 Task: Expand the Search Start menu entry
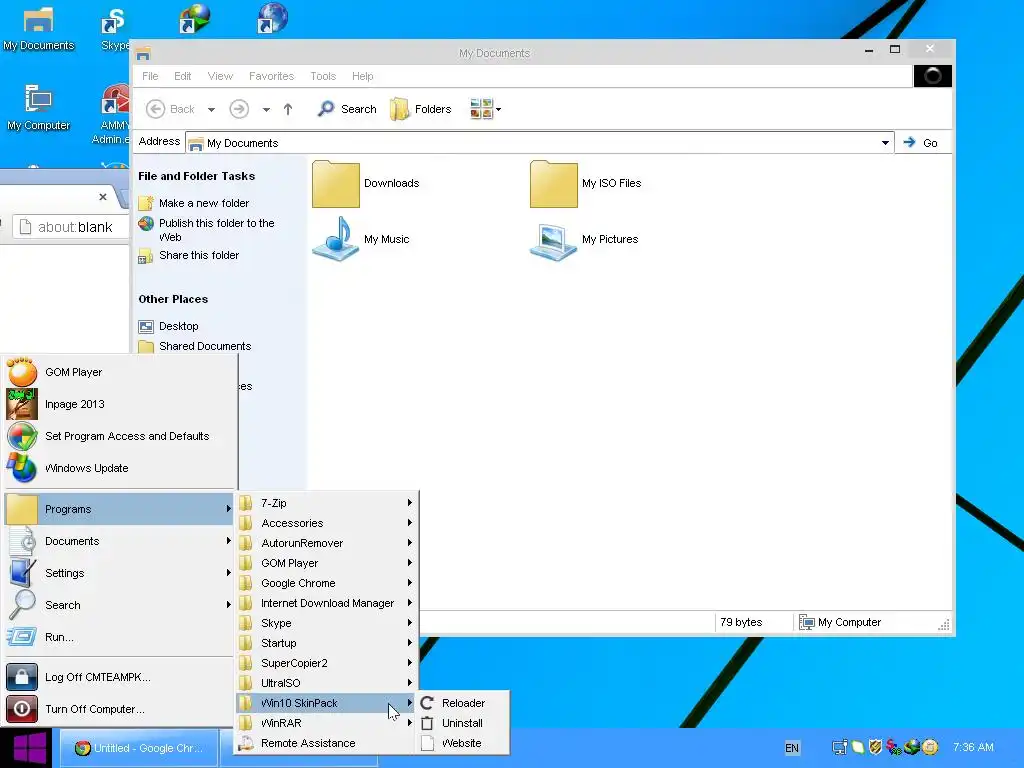click(120, 605)
